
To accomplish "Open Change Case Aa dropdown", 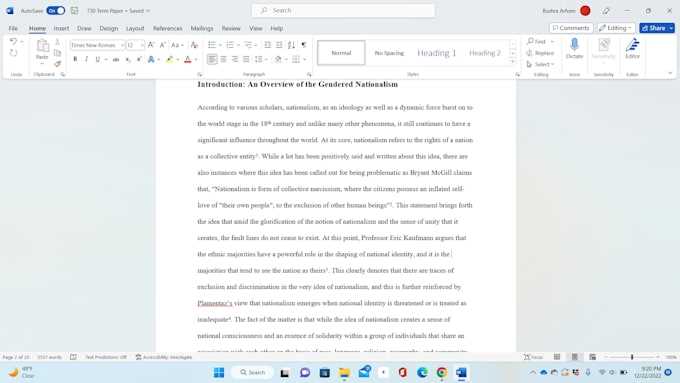I will 177,45.
